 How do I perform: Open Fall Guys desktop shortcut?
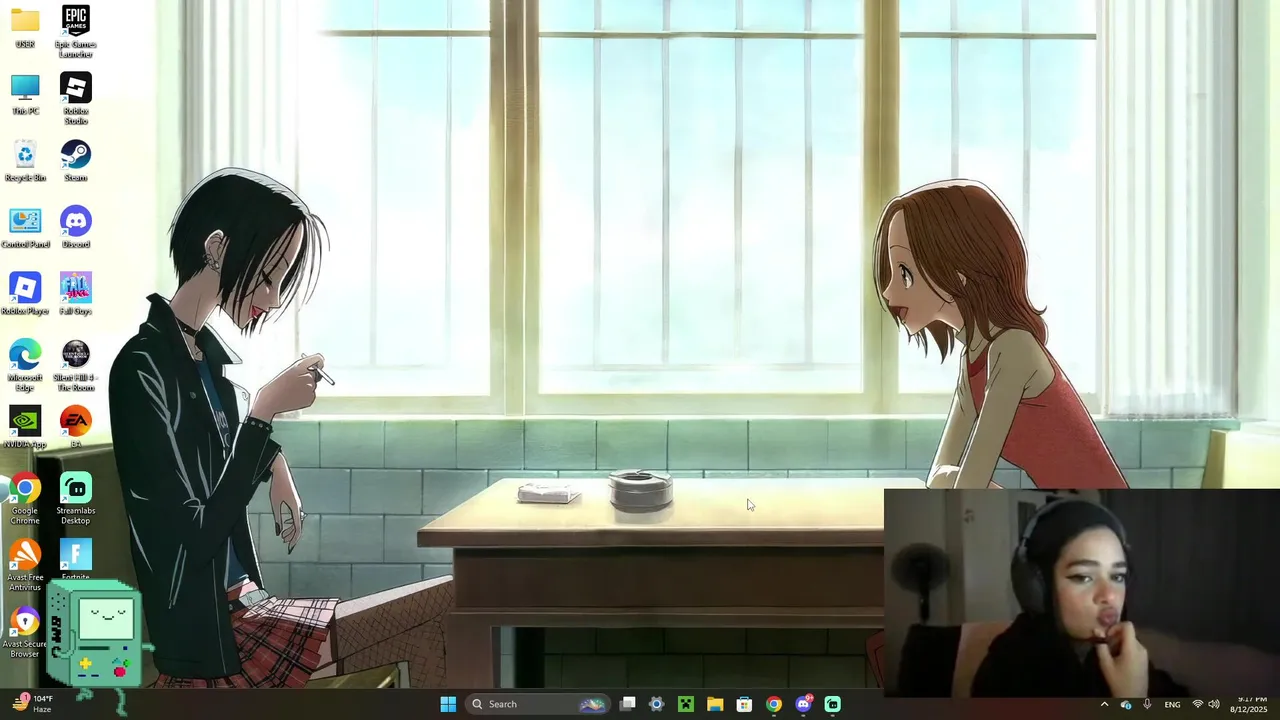[x=76, y=294]
